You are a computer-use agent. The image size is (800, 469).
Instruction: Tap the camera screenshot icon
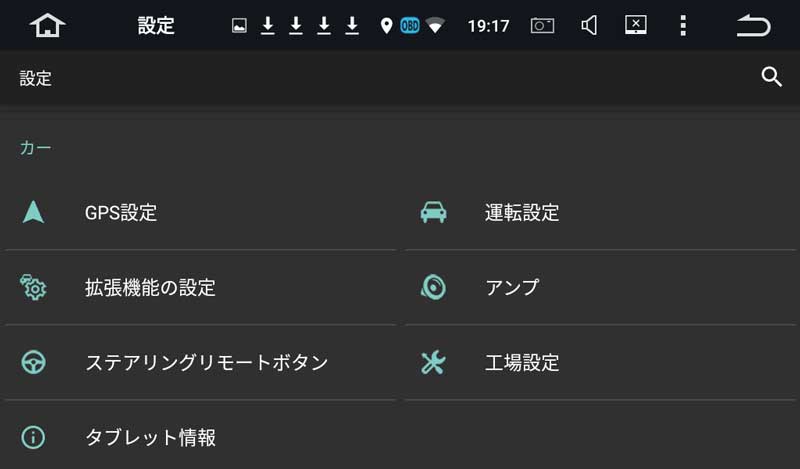point(542,25)
